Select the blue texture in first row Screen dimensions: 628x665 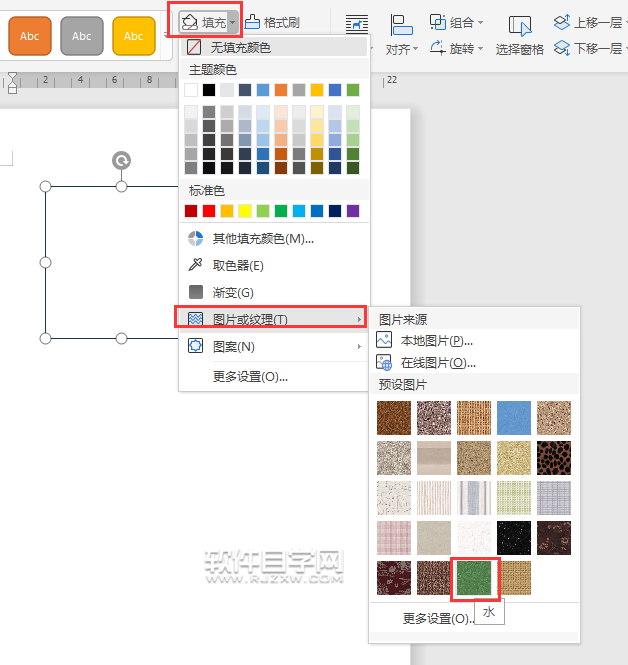pyautogui.click(x=514, y=418)
